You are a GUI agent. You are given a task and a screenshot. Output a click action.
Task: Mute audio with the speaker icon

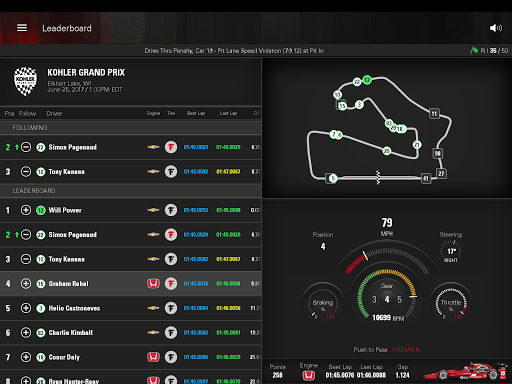pyautogui.click(x=496, y=28)
